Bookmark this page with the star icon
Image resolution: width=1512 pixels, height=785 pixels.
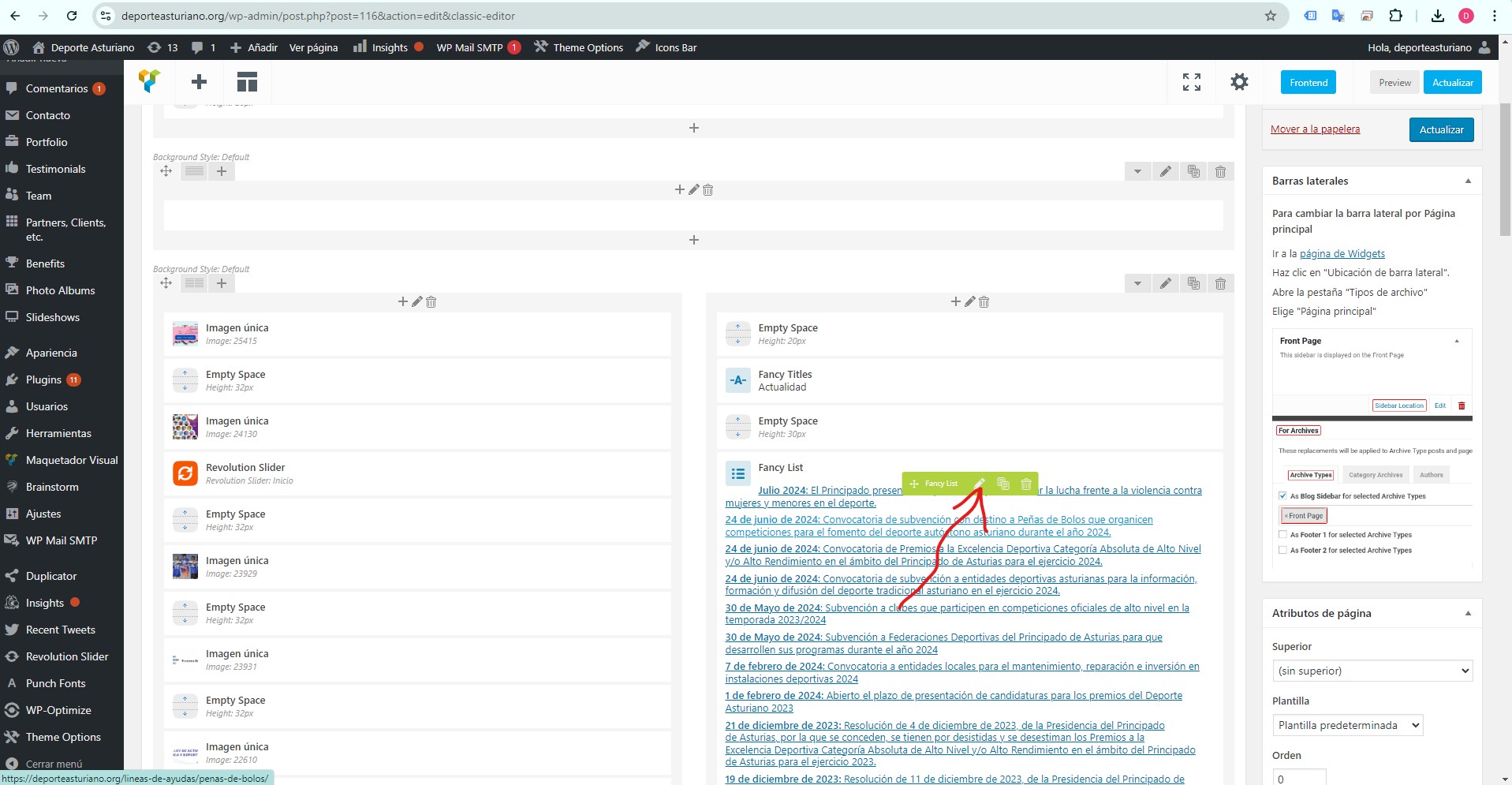[x=1270, y=16]
